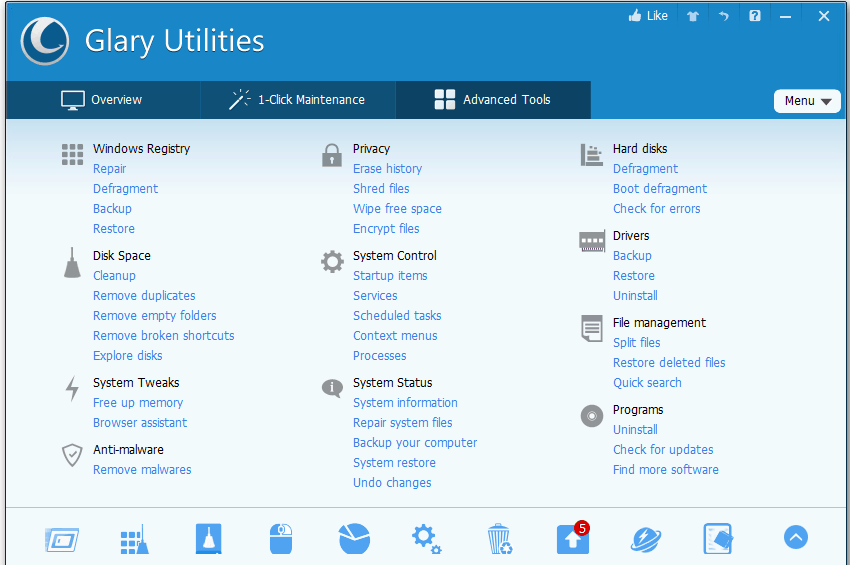Open Split files link
Viewport: 850px width, 565px height.
point(636,343)
